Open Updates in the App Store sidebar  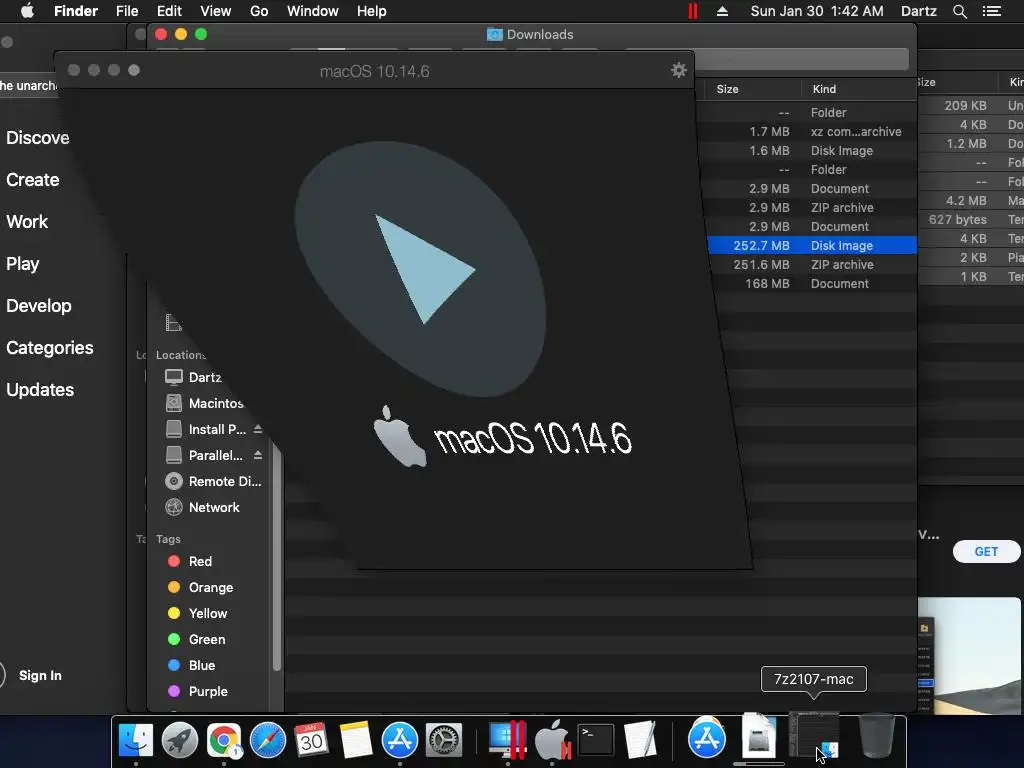pyautogui.click(x=40, y=390)
